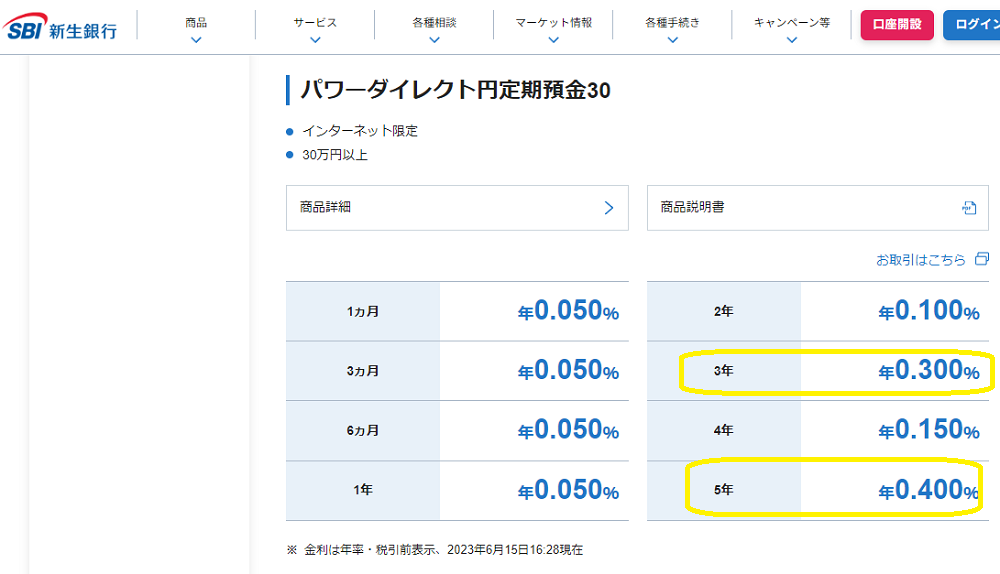
Task: Expand the chevron under 商品
Action: coord(196,40)
